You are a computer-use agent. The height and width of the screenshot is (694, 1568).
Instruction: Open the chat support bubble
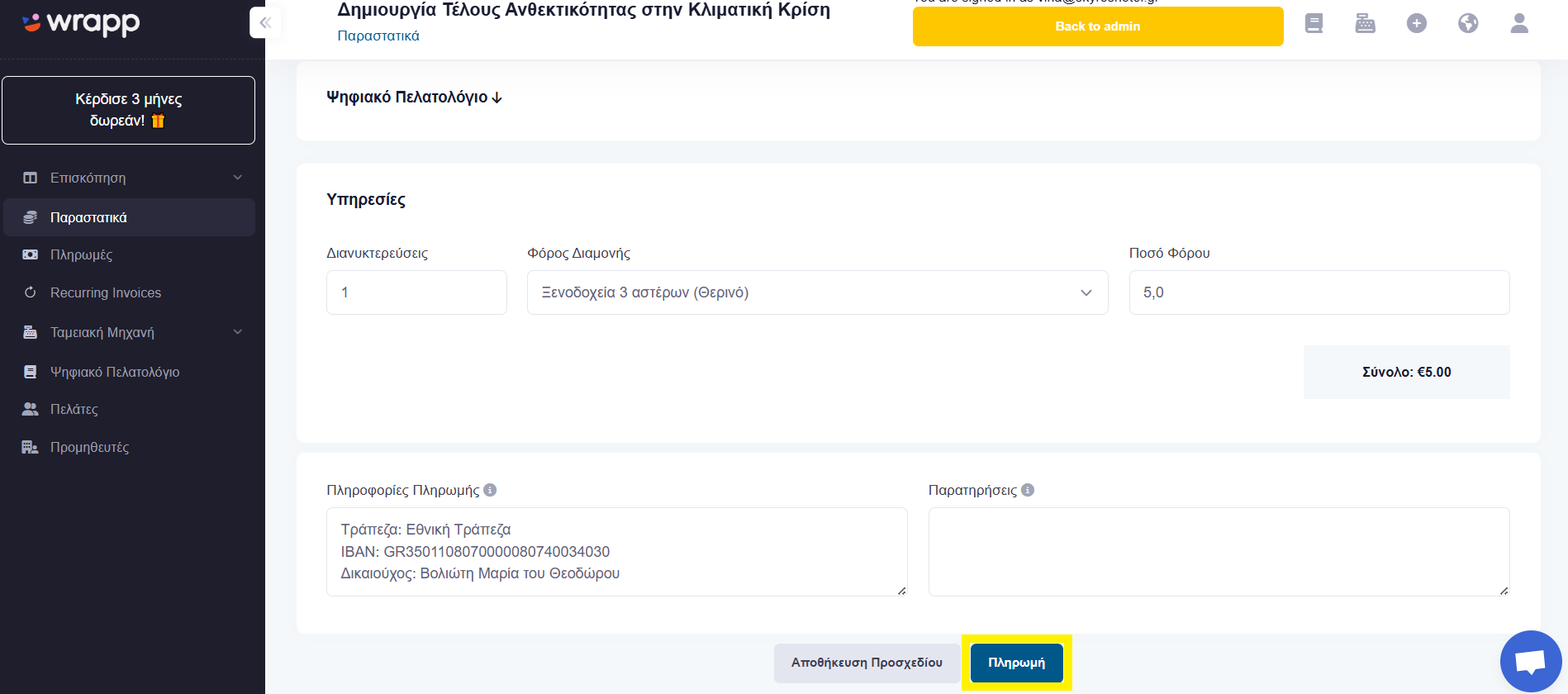1531,661
